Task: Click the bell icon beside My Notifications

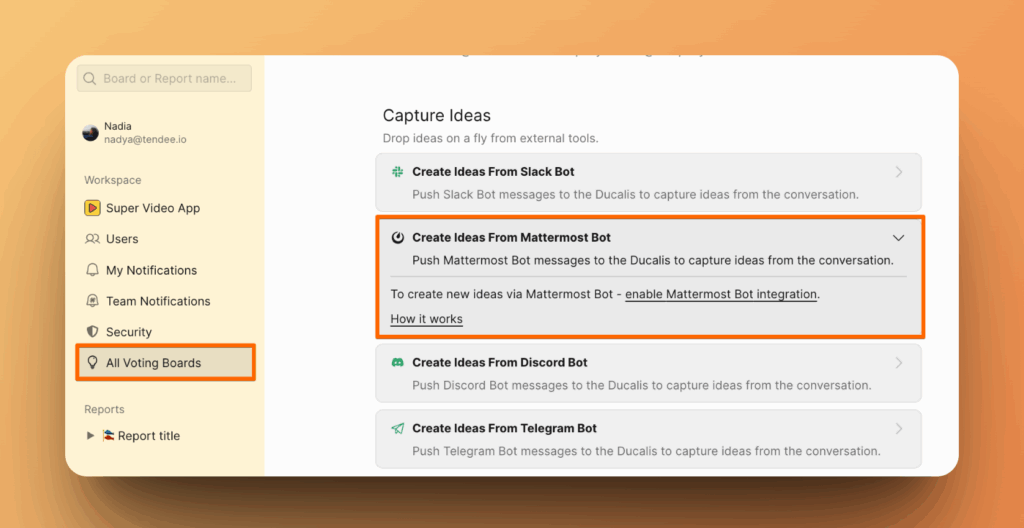Action: click(92, 270)
